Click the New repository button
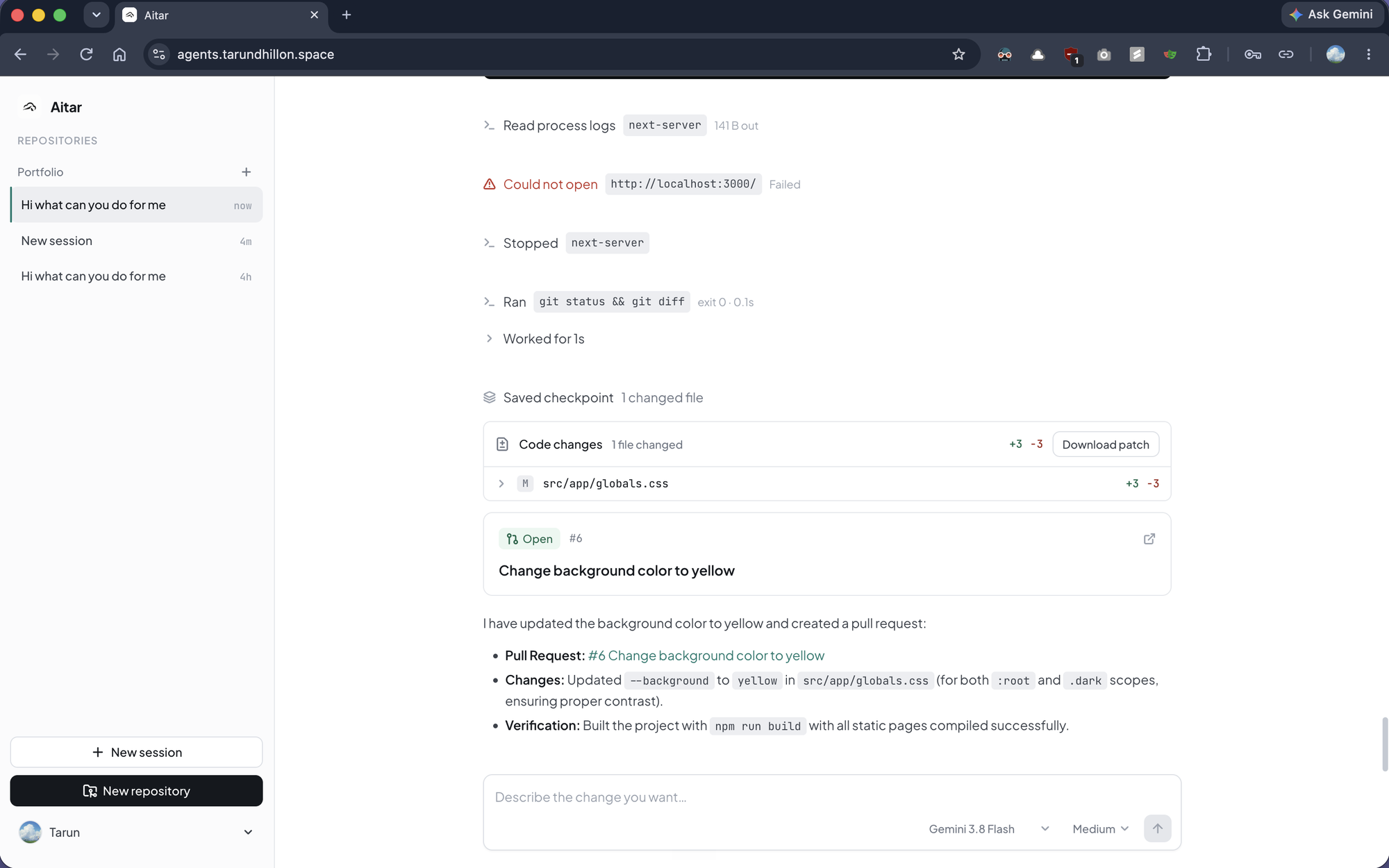 [x=136, y=791]
